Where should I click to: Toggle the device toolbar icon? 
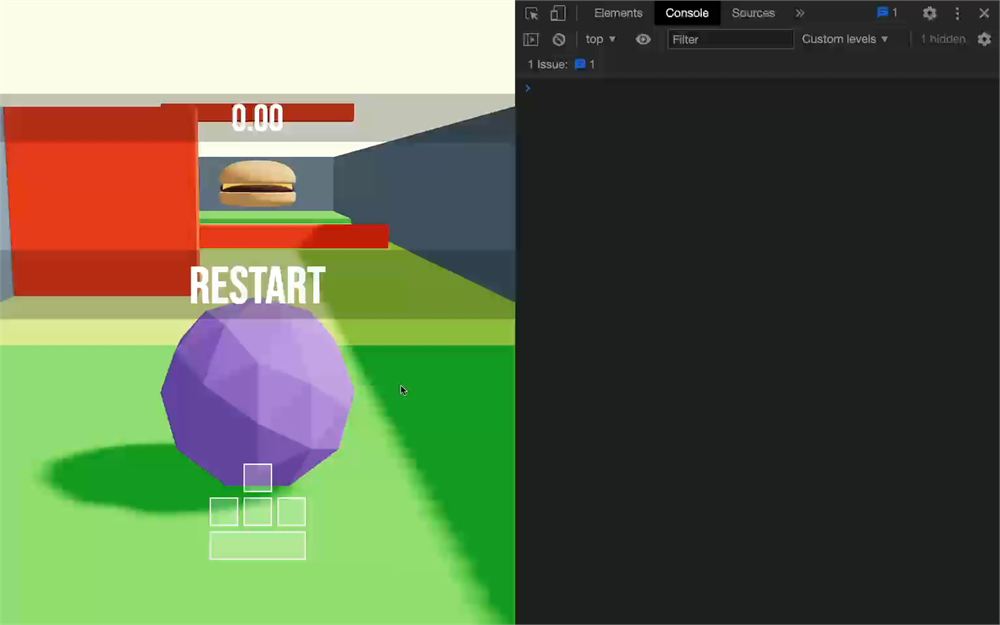[x=557, y=13]
